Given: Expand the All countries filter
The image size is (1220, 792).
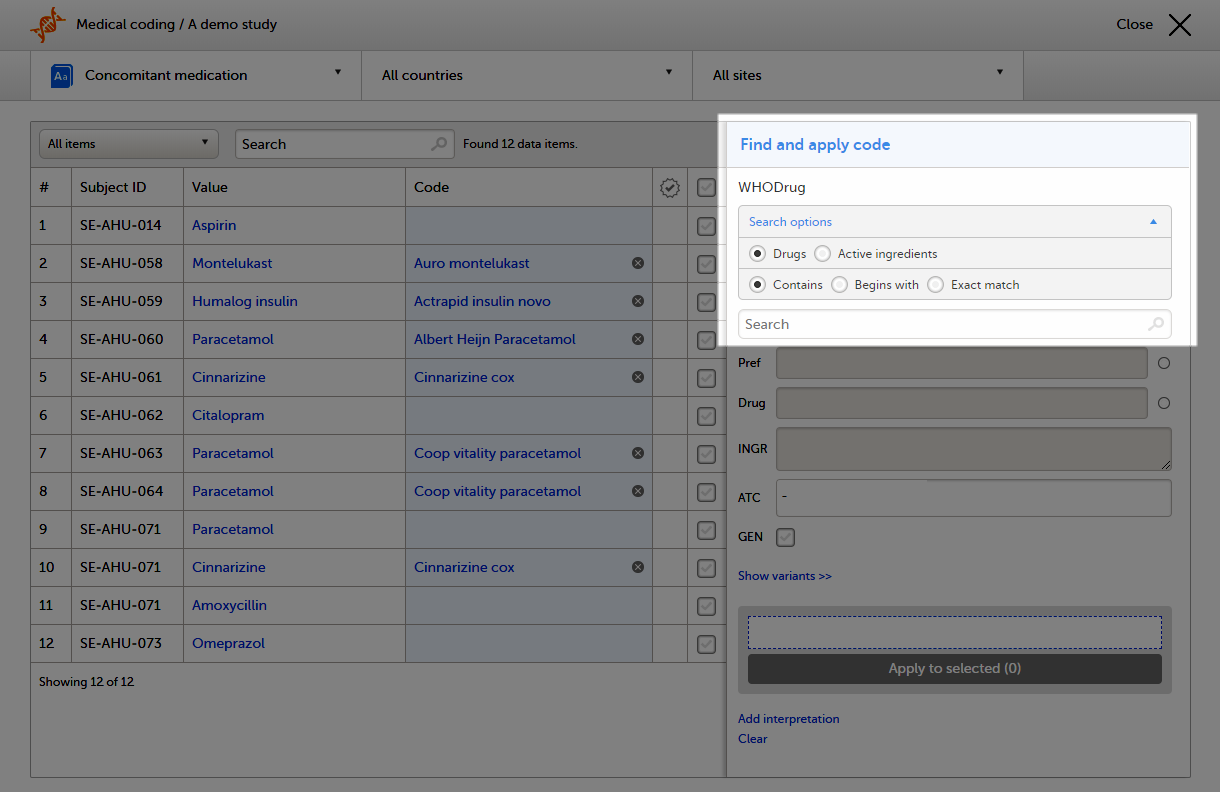Looking at the screenshot, I should (x=527, y=75).
